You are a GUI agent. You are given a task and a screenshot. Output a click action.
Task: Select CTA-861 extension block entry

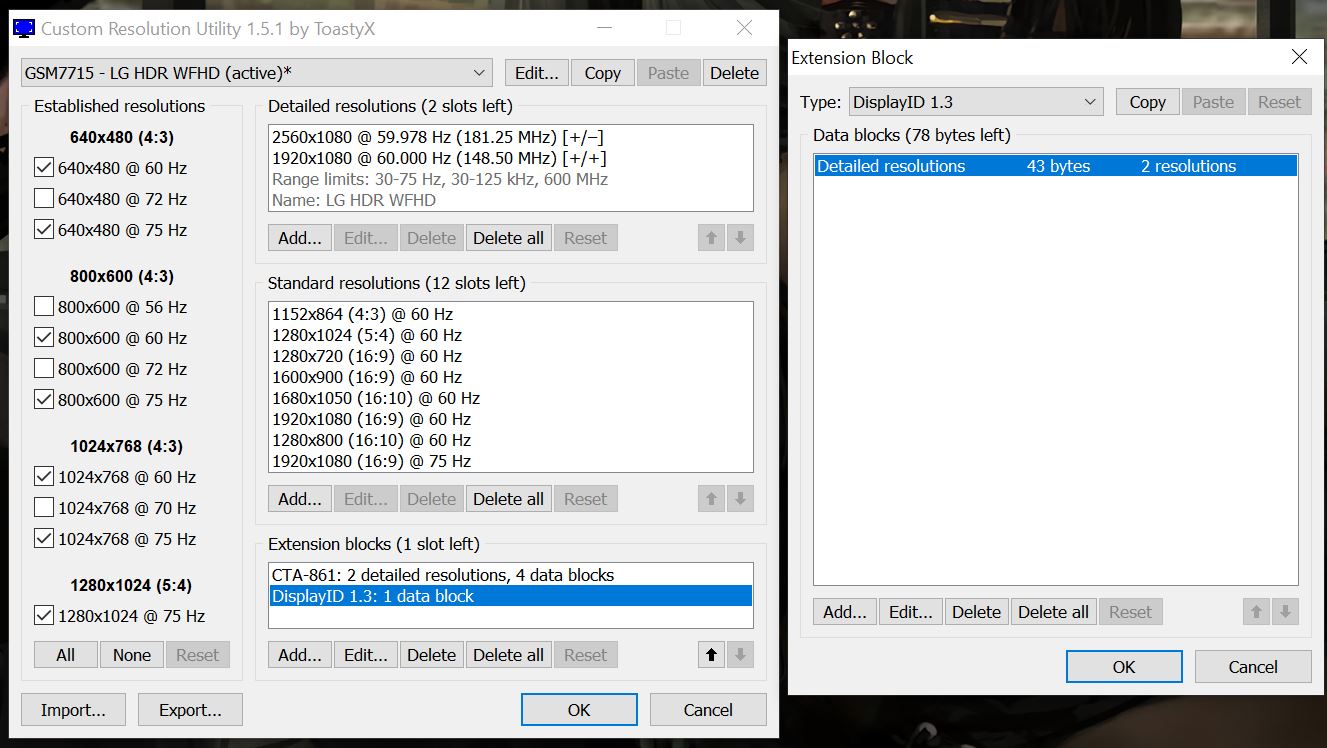443,575
